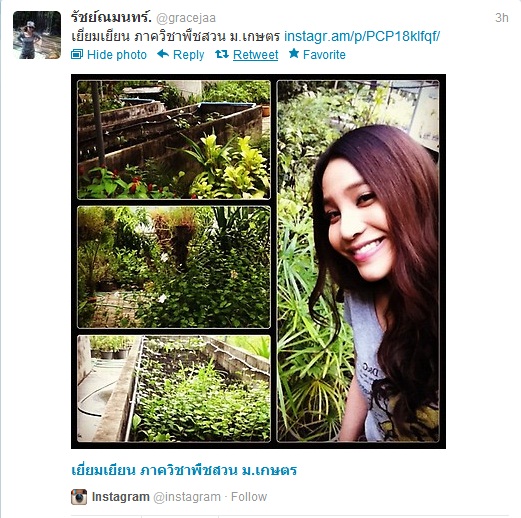
Task: Click the Hide photo icon
Action: pos(77,54)
